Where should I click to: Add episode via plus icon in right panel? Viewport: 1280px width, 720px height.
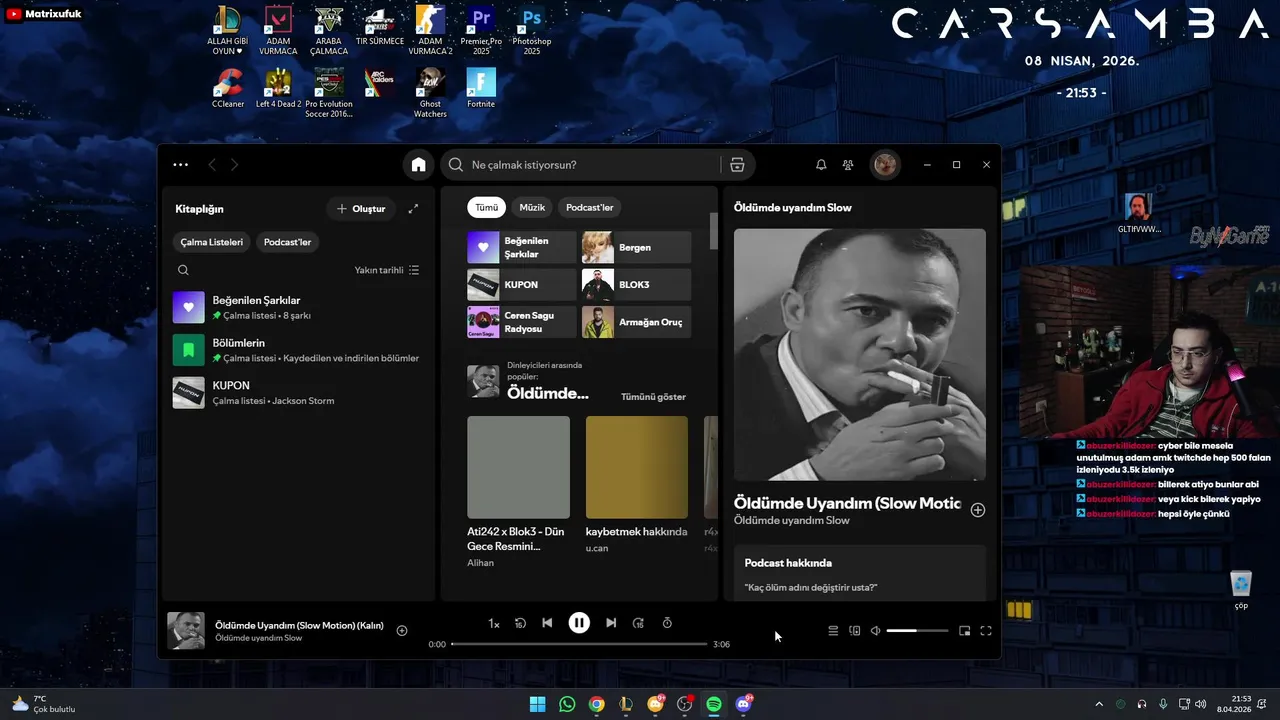[978, 510]
